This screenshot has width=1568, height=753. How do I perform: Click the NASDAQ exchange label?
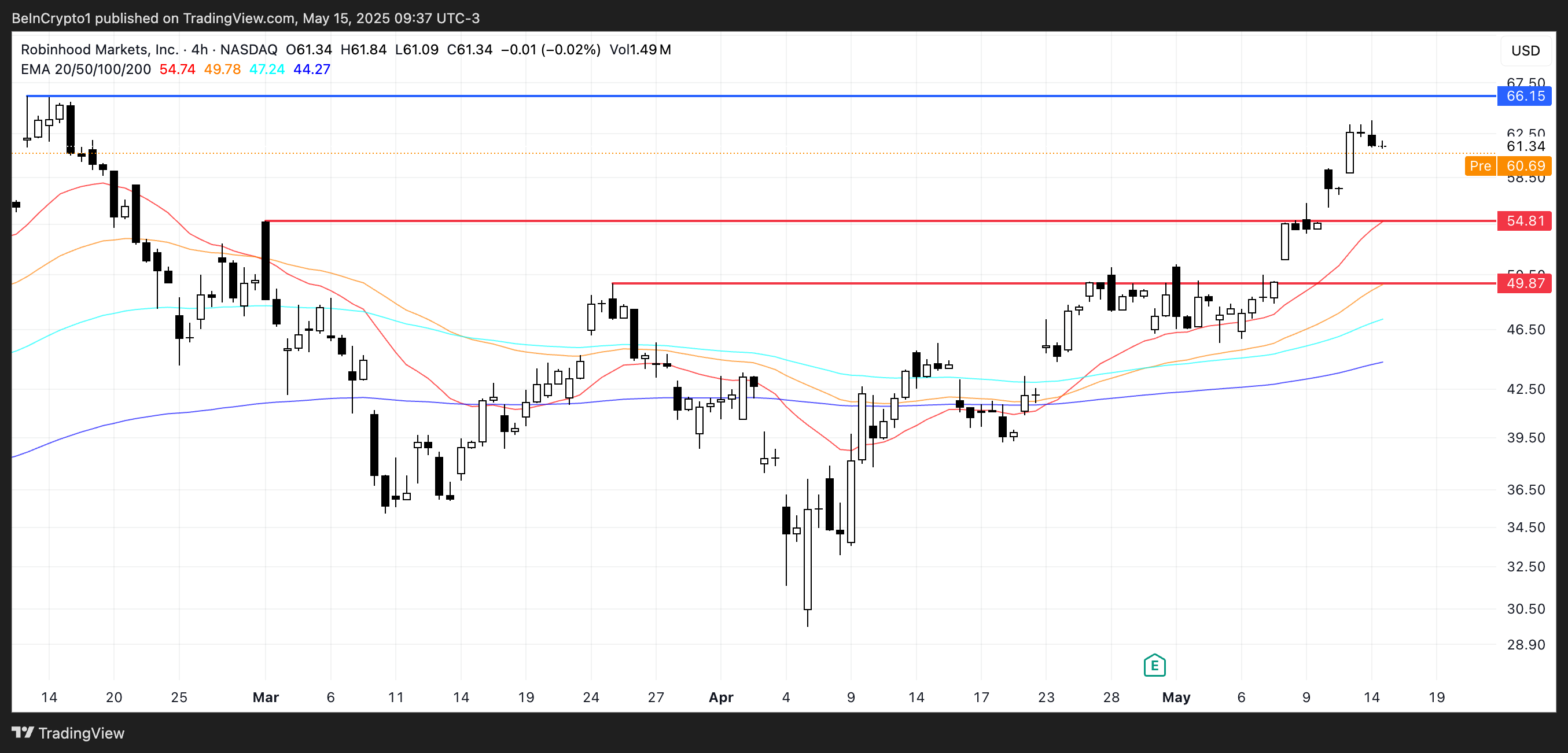(248, 49)
